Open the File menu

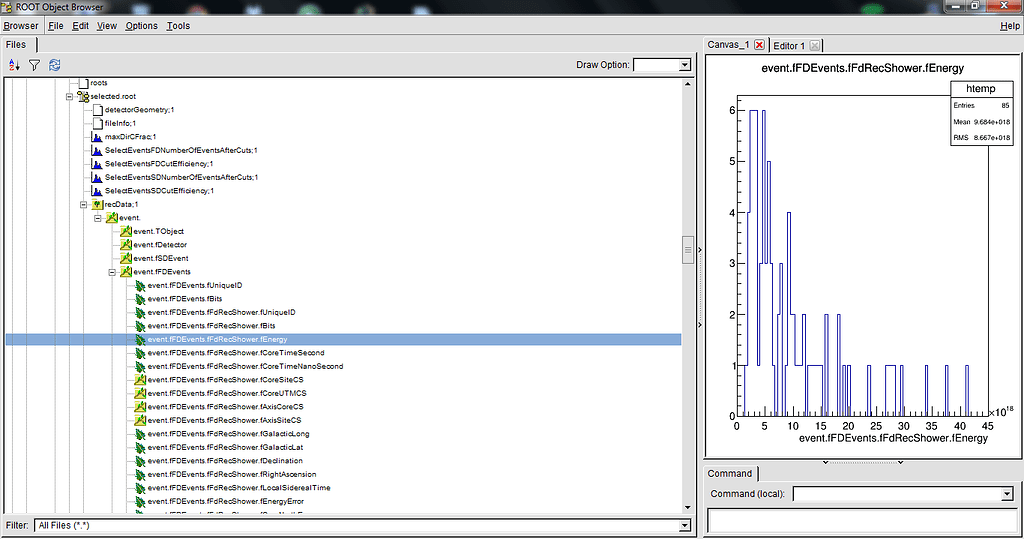pyautogui.click(x=56, y=25)
